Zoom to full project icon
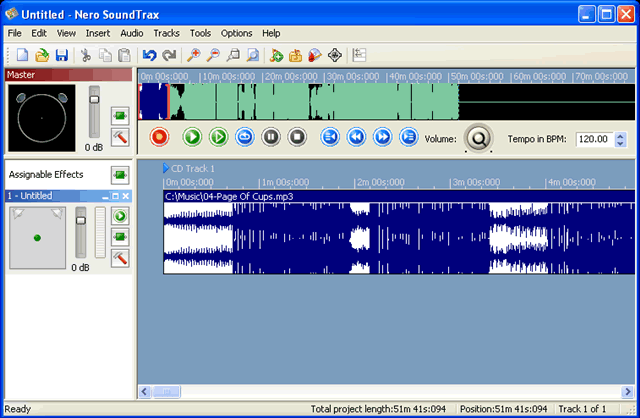 pos(253,55)
